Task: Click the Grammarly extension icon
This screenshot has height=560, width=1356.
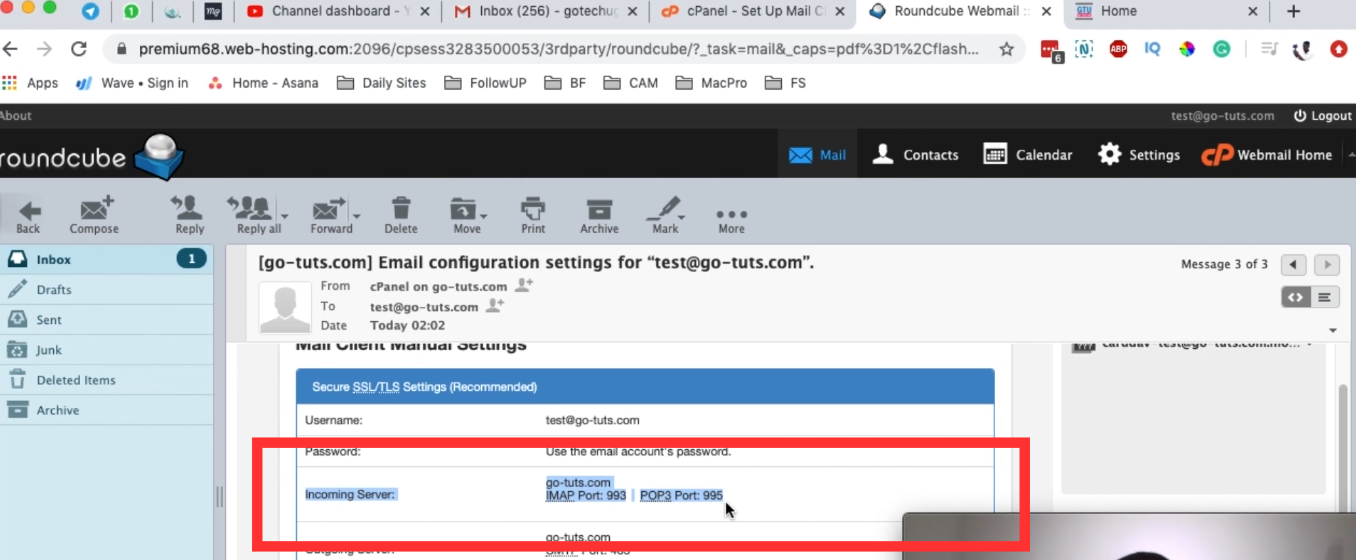Action: pos(1221,48)
